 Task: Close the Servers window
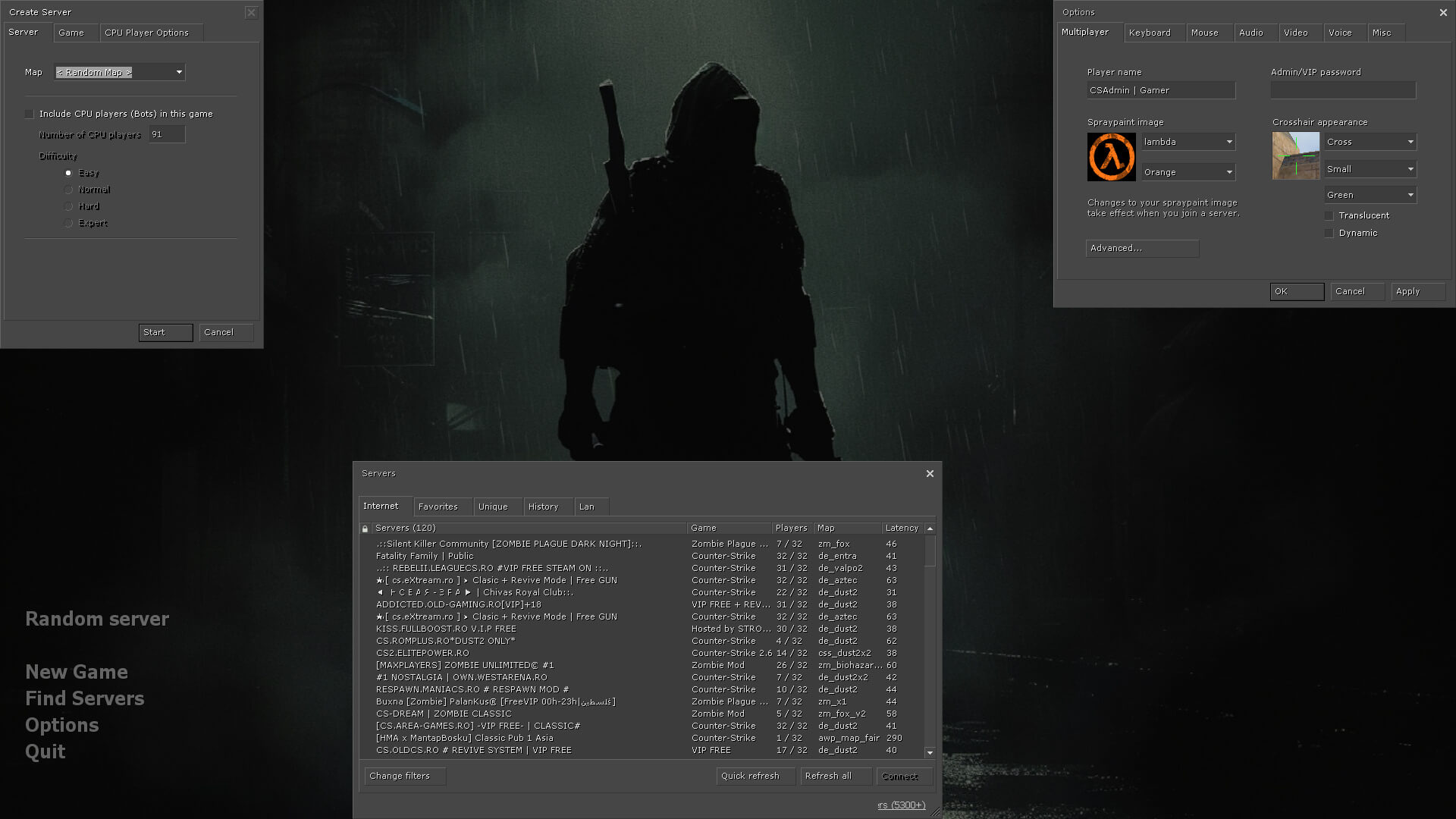coord(930,474)
